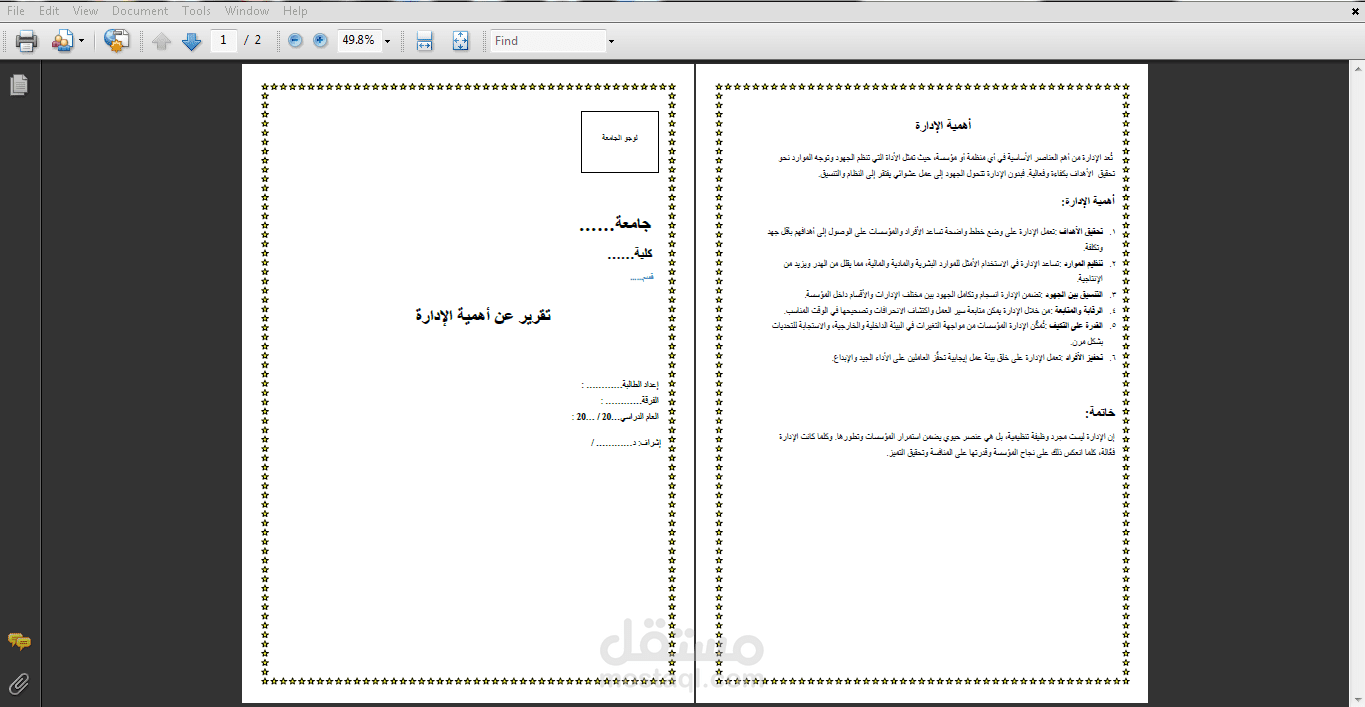Screen dimensions: 1365x707
Task: Go to previous page with up arrow
Action: tap(162, 41)
